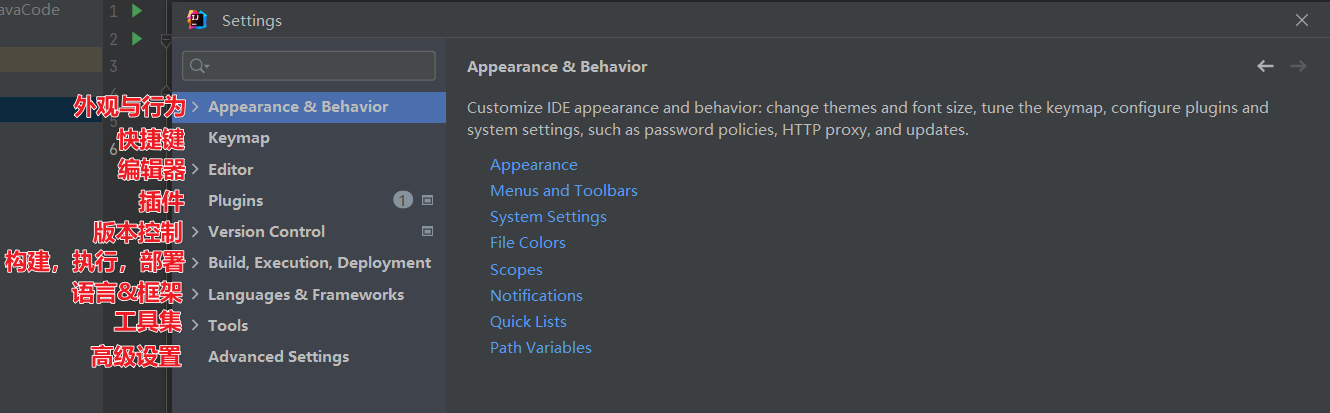Open the Path Variables link

(541, 348)
